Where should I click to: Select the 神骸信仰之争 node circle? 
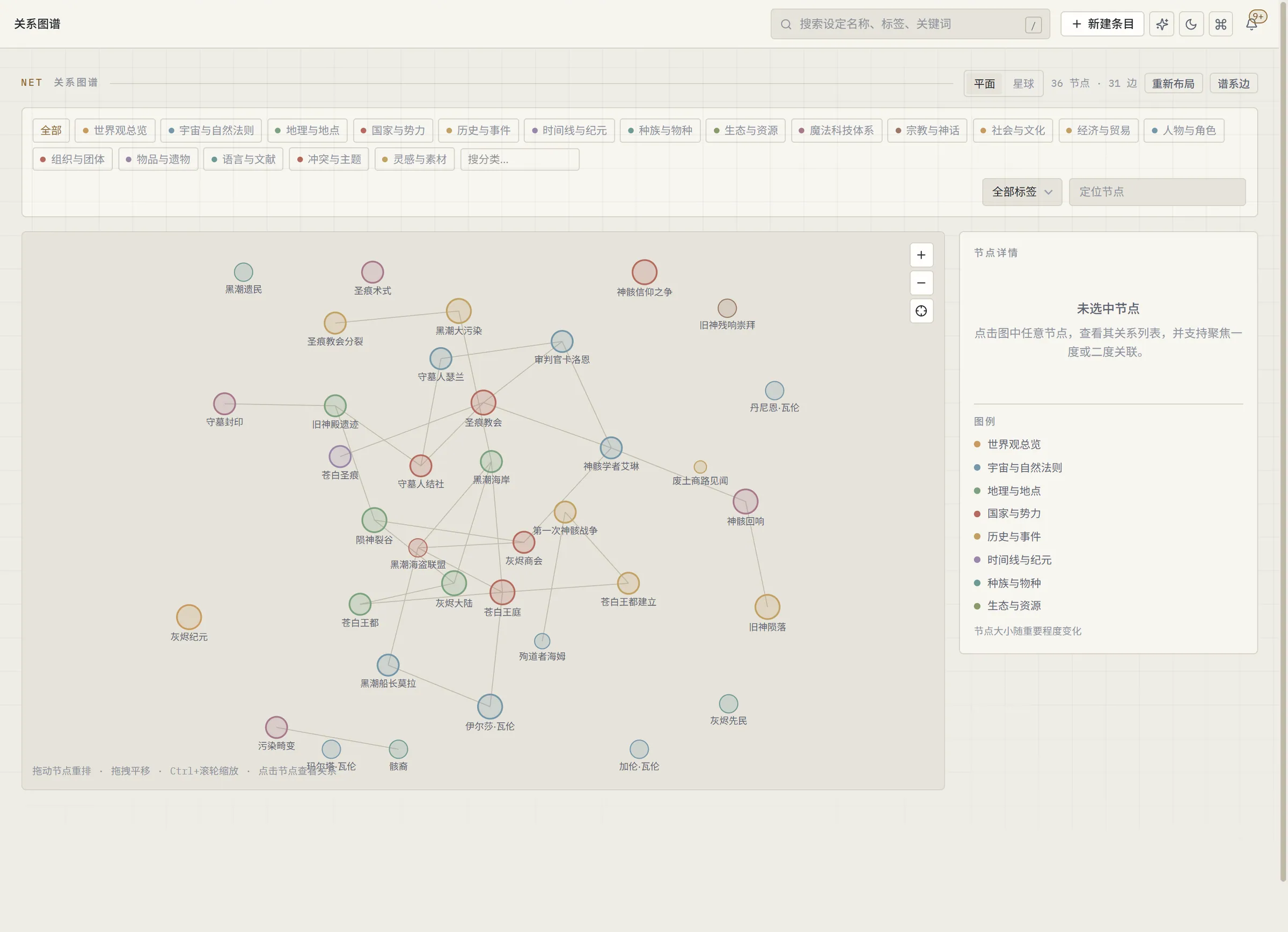[x=645, y=272]
